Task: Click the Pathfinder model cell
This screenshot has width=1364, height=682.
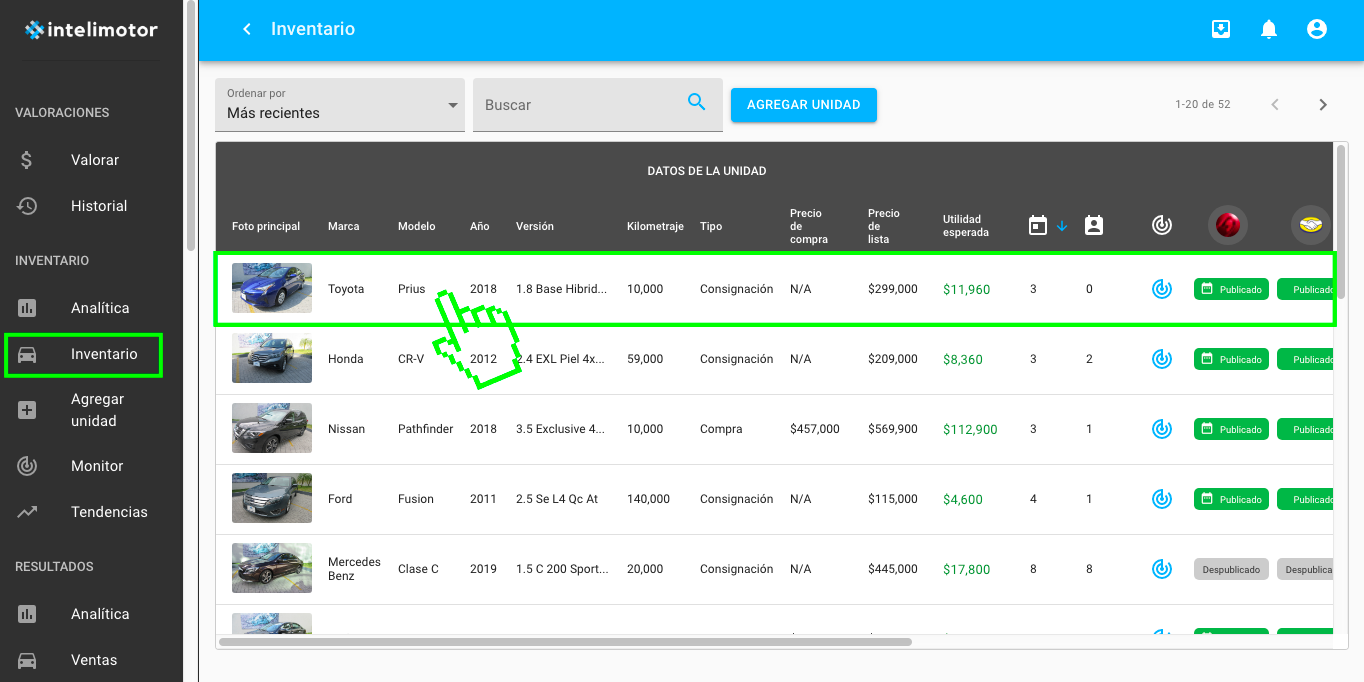Action: [425, 429]
